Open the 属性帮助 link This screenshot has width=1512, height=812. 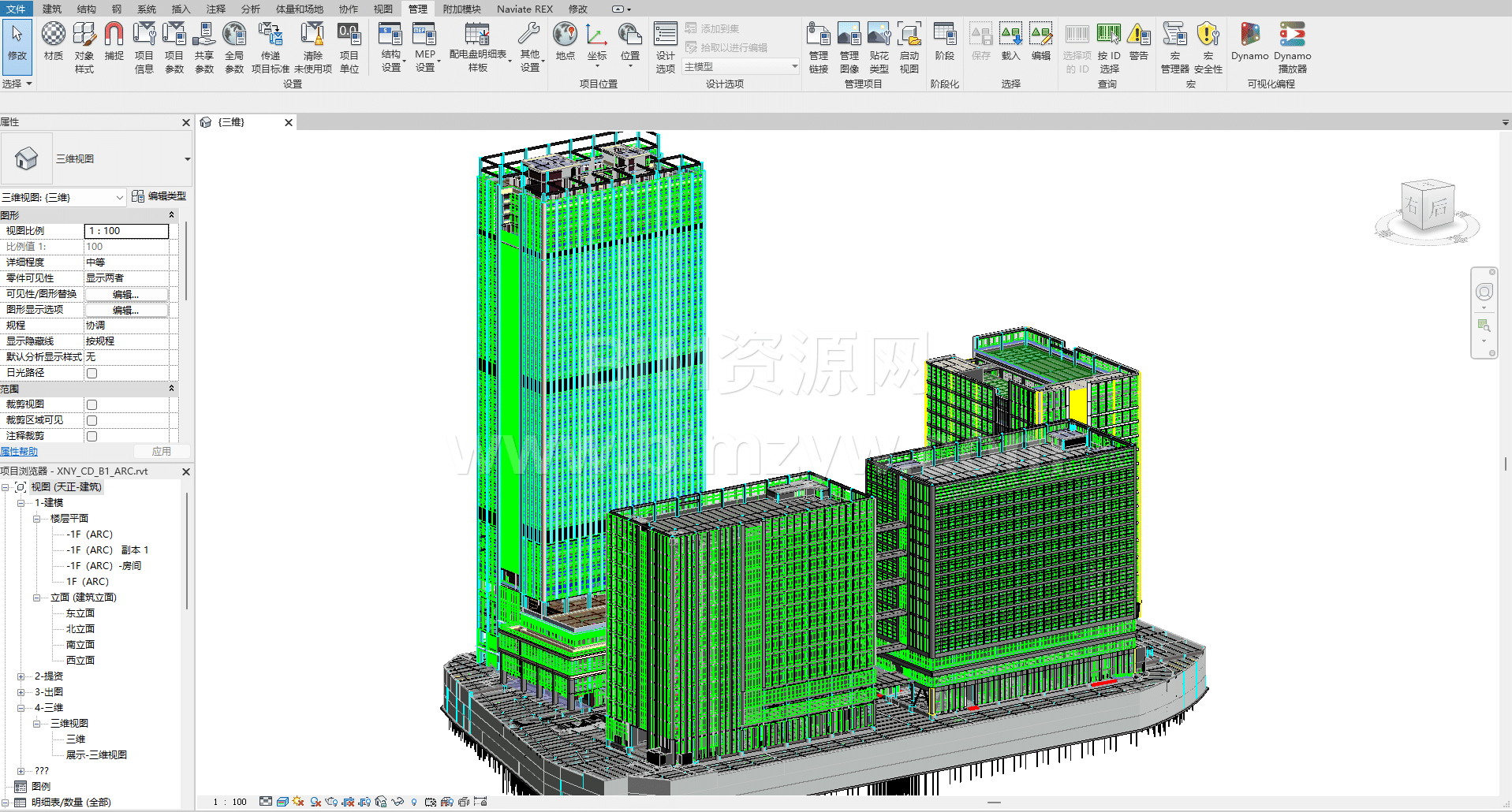[19, 452]
